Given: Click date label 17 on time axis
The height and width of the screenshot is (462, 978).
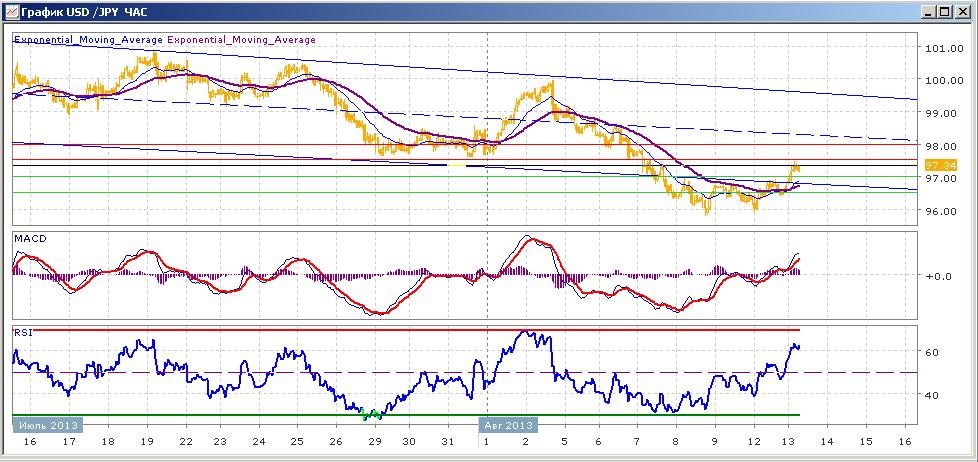Looking at the screenshot, I should point(69,441).
